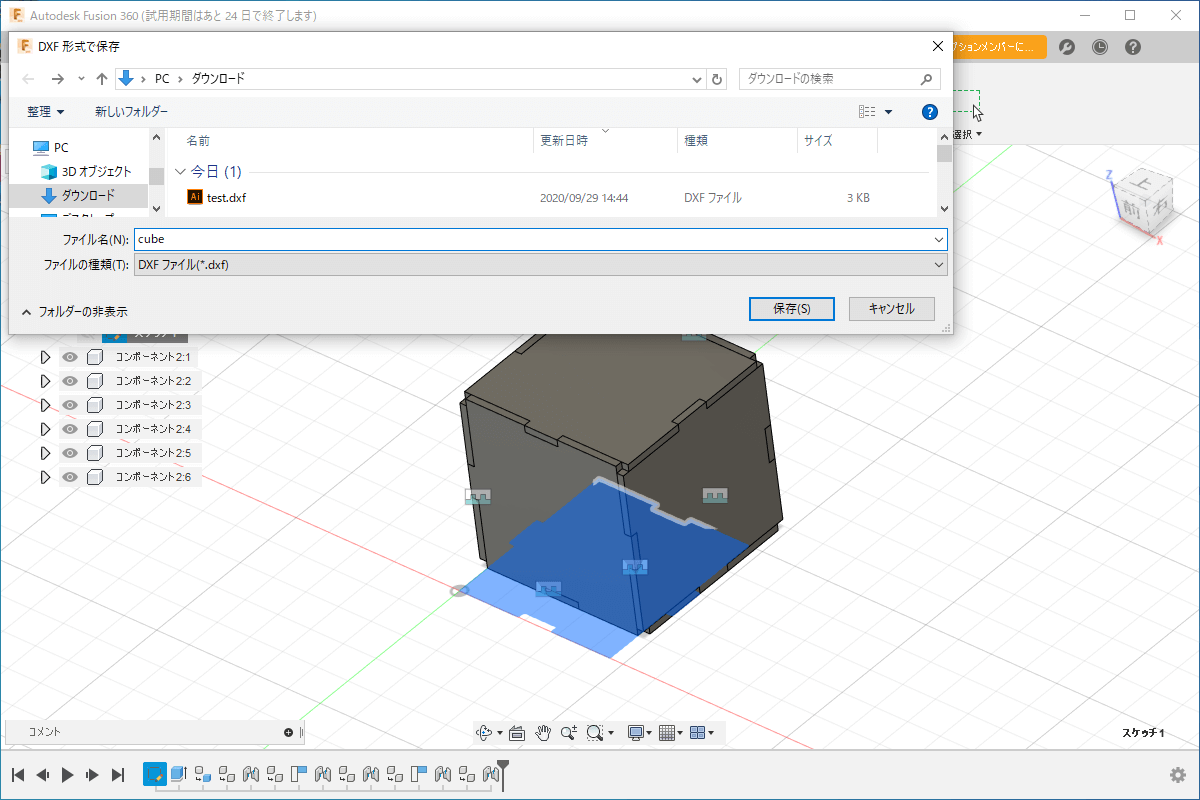Viewport: 1200px width, 800px height.
Task: Open the job status icon in Fusion toolbar
Action: pos(1067,47)
